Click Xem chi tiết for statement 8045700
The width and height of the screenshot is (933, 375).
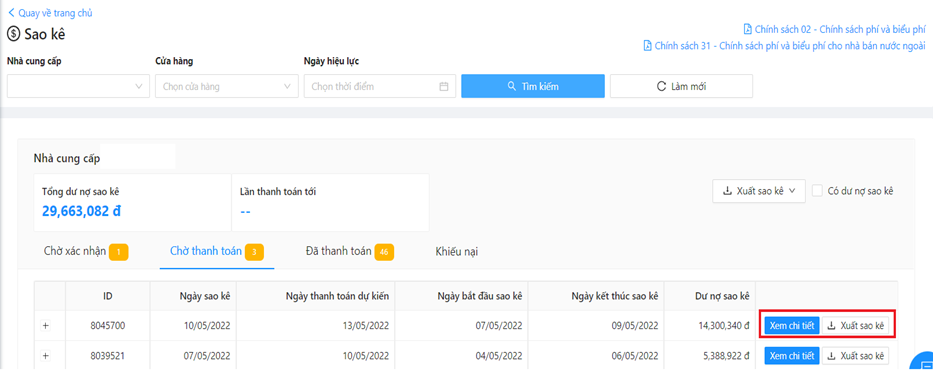(792, 326)
